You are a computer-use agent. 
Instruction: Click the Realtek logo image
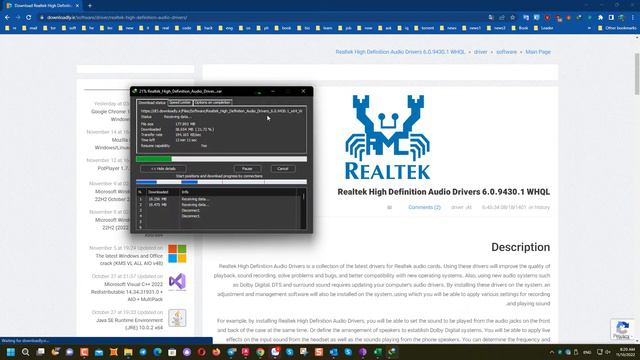coord(387,137)
